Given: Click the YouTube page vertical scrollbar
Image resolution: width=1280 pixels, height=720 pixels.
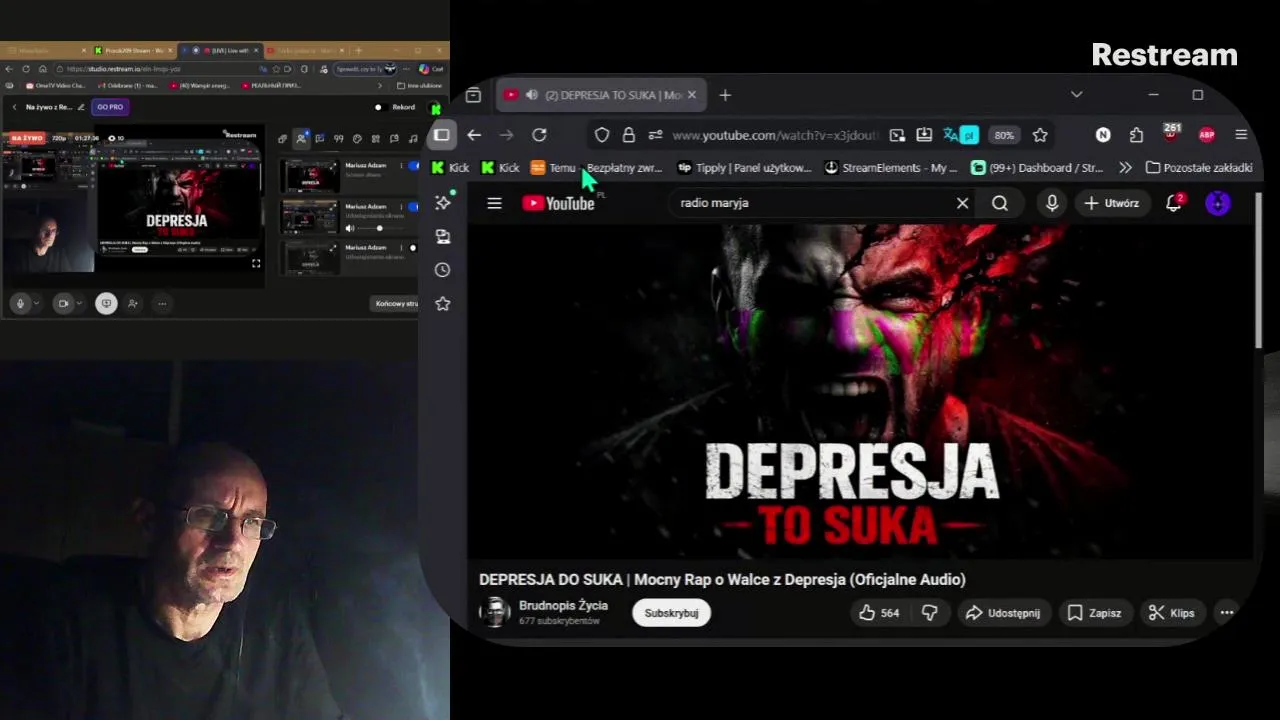Looking at the screenshot, I should pyautogui.click(x=1258, y=270).
